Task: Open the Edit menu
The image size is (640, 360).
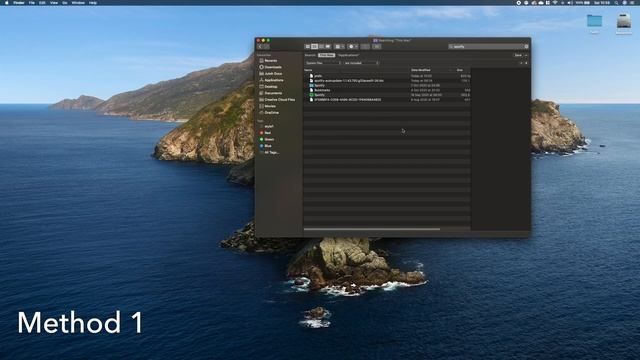Action: pyautogui.click(x=42, y=3)
